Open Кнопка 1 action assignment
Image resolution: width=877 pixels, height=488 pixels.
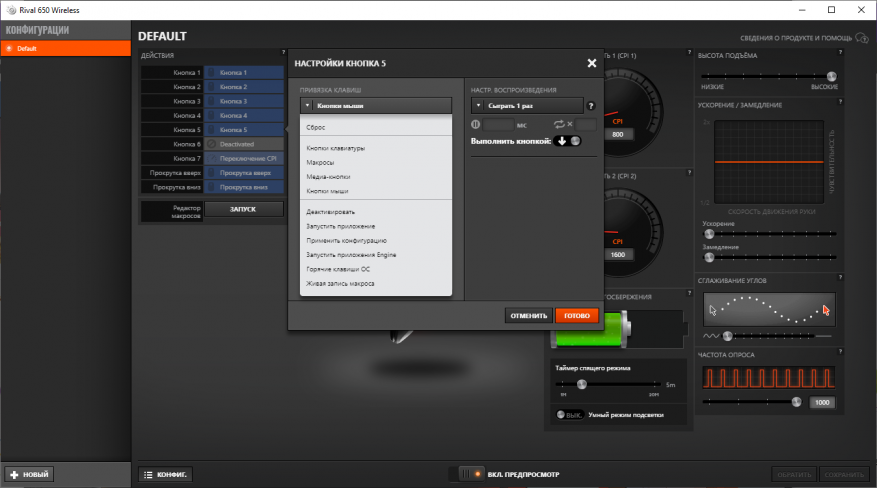[x=244, y=73]
